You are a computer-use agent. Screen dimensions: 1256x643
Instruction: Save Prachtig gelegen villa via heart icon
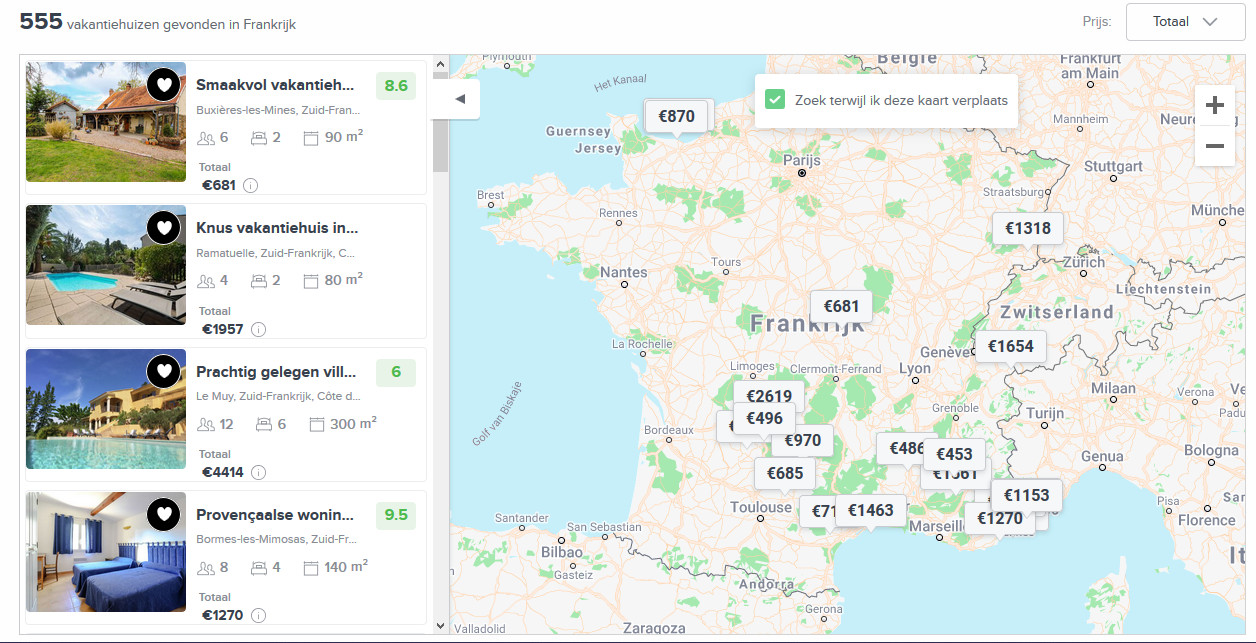click(164, 372)
